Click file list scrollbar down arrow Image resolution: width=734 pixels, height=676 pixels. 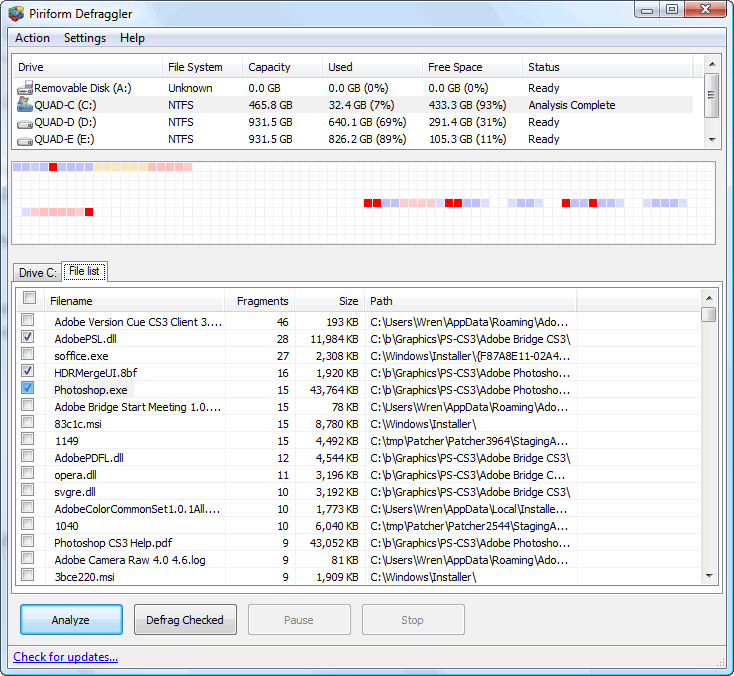[x=709, y=575]
